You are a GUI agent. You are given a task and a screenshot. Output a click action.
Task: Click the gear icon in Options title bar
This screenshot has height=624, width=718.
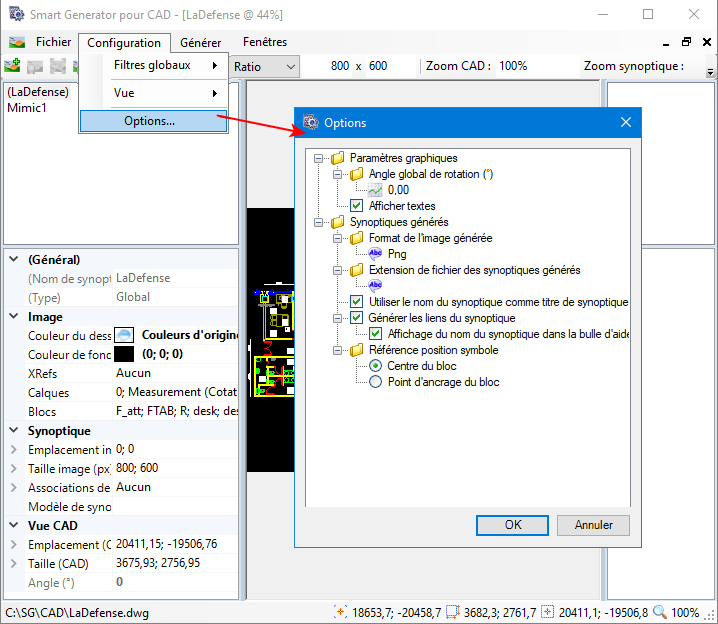[x=310, y=122]
